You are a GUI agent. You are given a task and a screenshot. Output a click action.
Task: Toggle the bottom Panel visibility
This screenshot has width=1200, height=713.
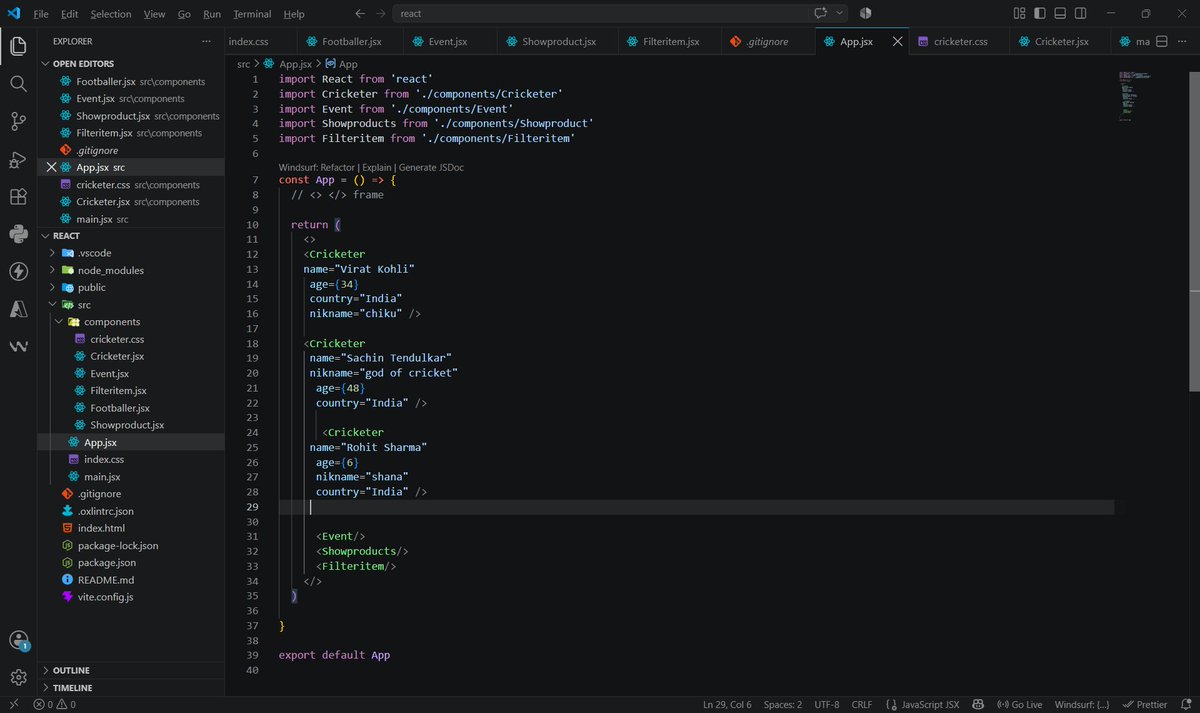(1061, 13)
